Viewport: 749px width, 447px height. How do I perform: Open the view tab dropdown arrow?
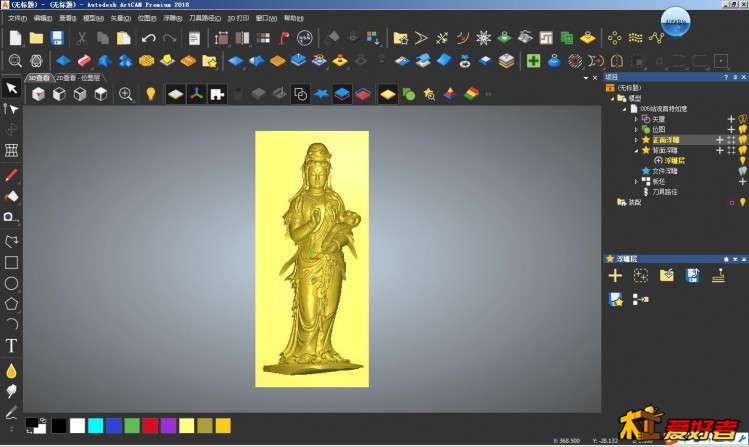click(x=586, y=78)
